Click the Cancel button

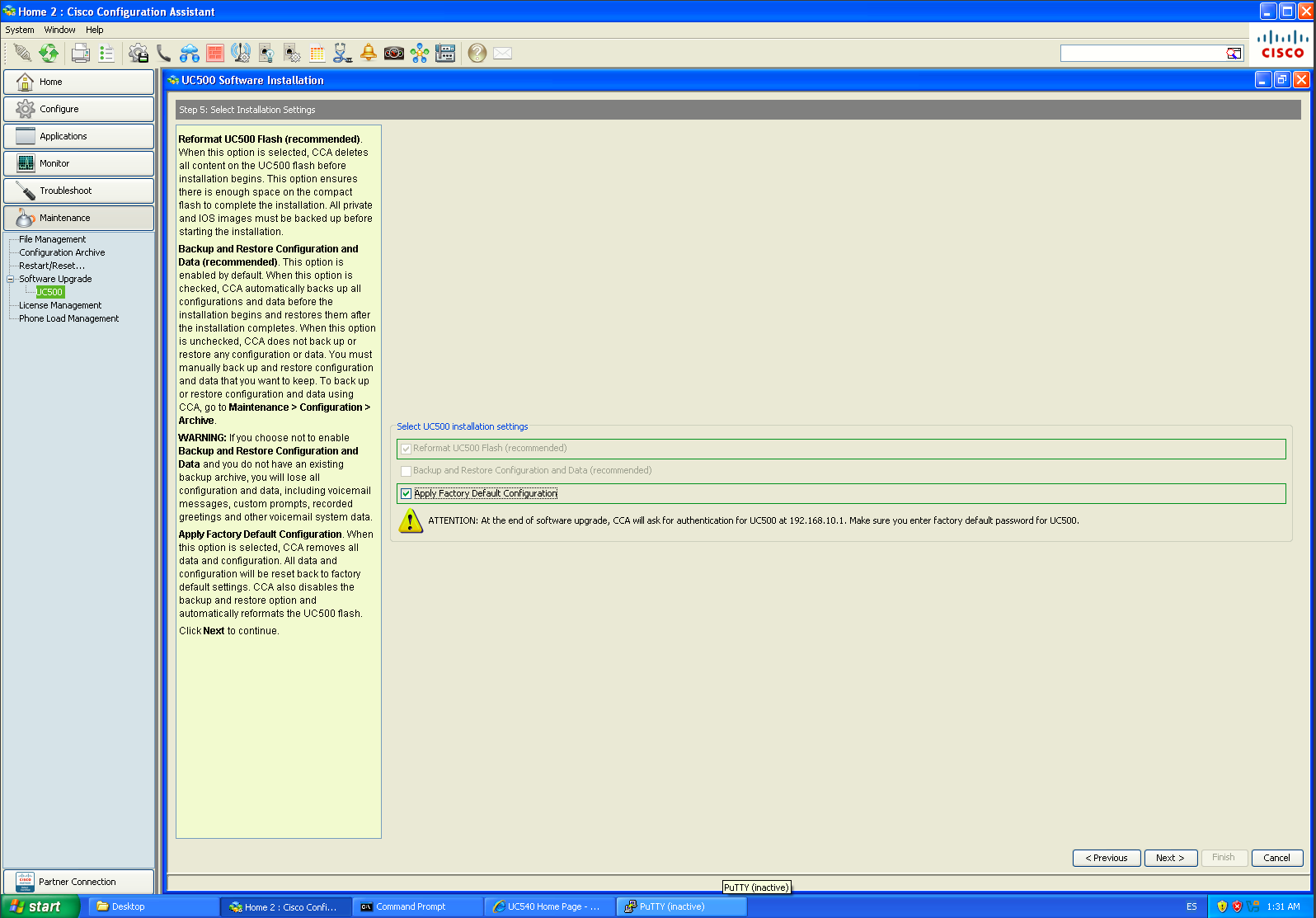1277,858
